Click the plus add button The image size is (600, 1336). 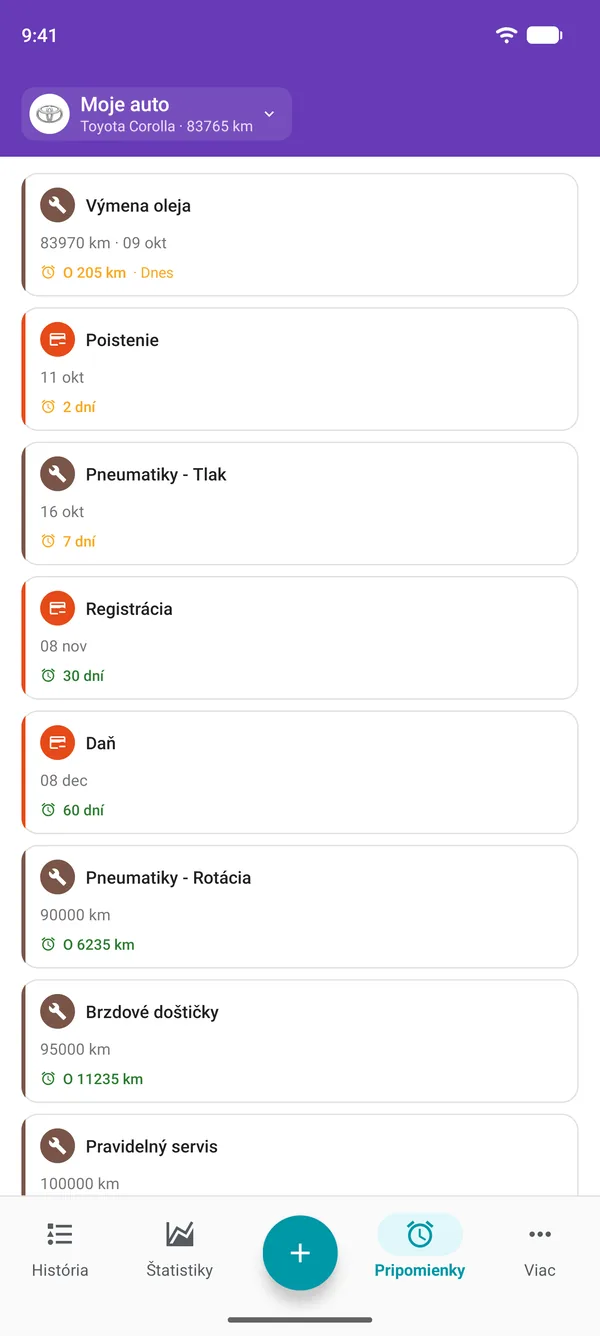click(x=300, y=1253)
